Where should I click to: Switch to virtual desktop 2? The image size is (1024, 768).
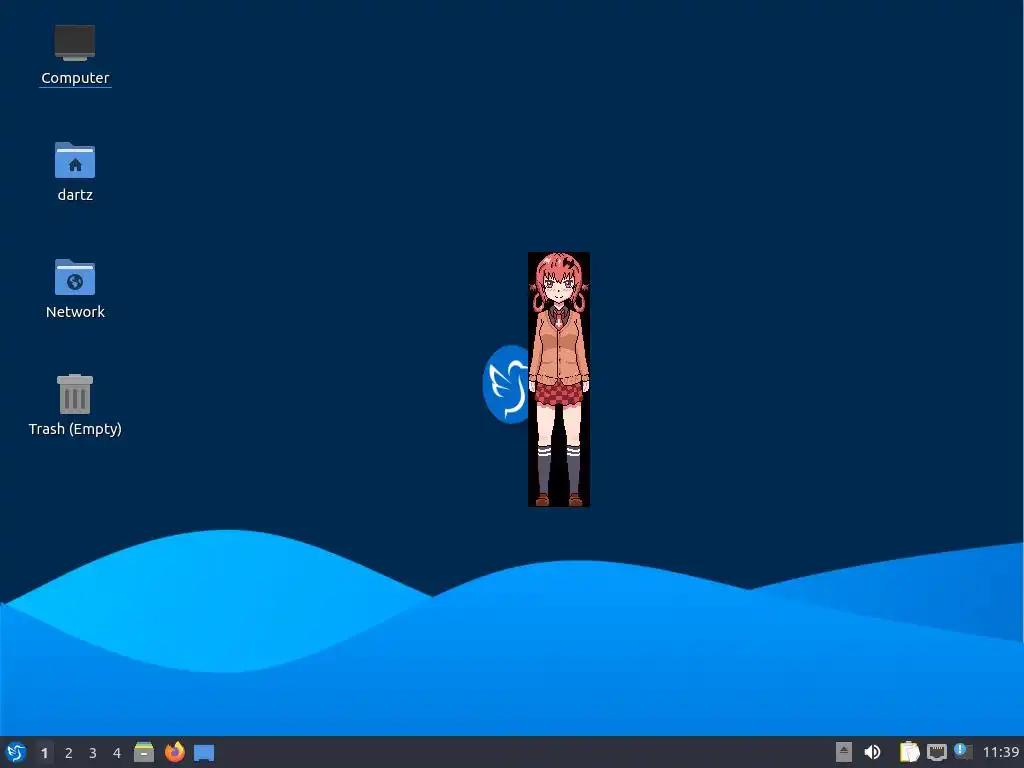click(69, 753)
